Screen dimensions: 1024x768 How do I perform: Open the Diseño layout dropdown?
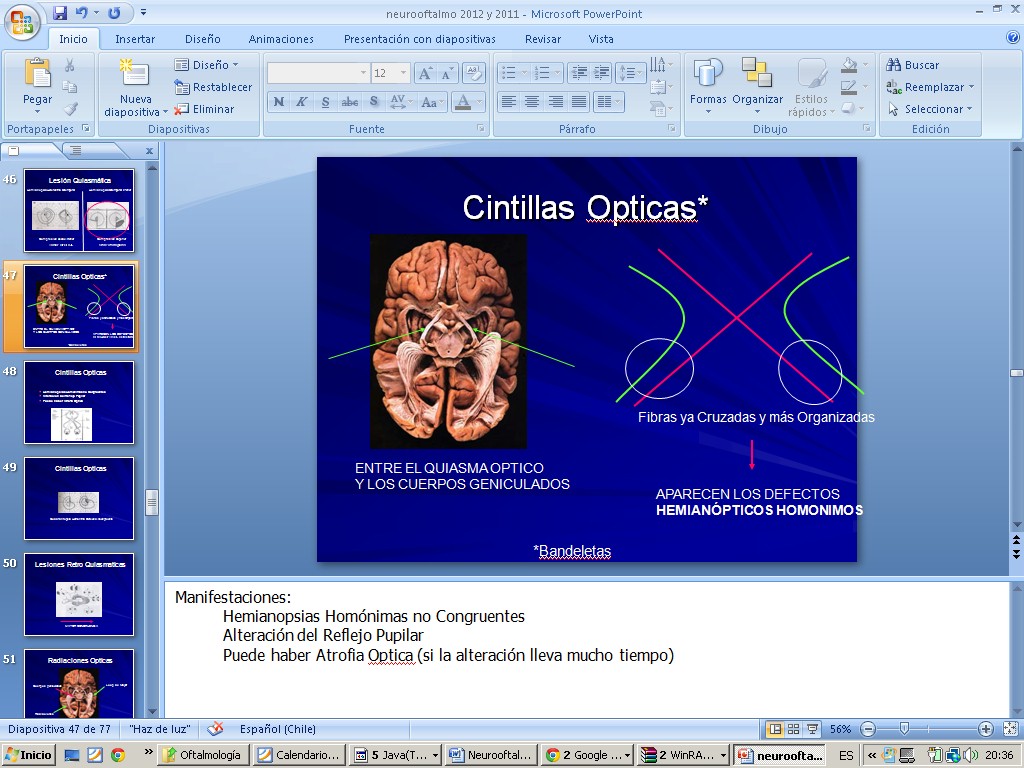tap(207, 65)
